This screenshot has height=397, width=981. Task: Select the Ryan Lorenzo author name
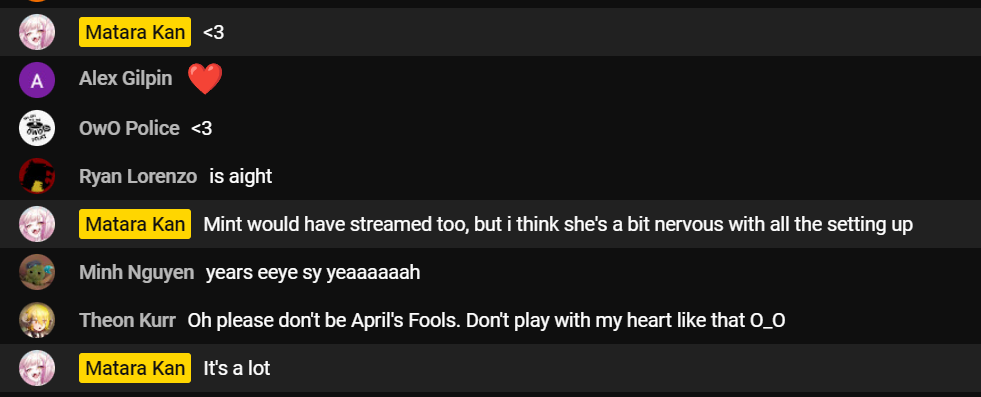coord(138,176)
